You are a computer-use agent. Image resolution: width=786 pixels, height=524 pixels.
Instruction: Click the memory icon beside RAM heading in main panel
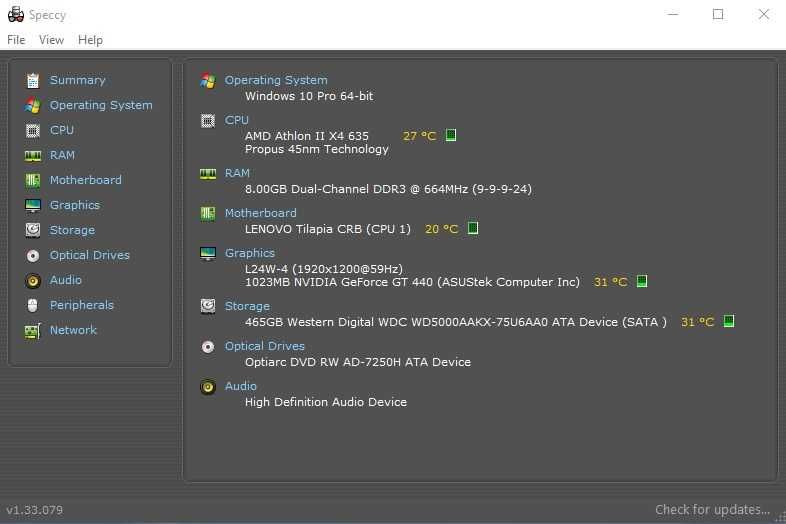tap(208, 173)
